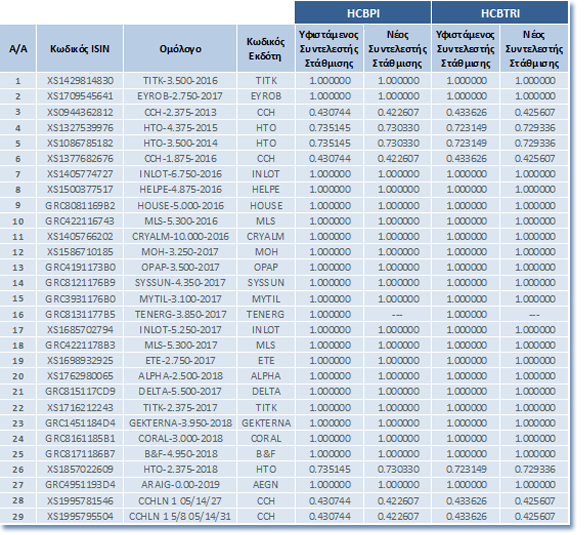Viewport: 585px width, 535px height.
Task: Select ISIN cell XS1857022609
Action: tap(80, 469)
